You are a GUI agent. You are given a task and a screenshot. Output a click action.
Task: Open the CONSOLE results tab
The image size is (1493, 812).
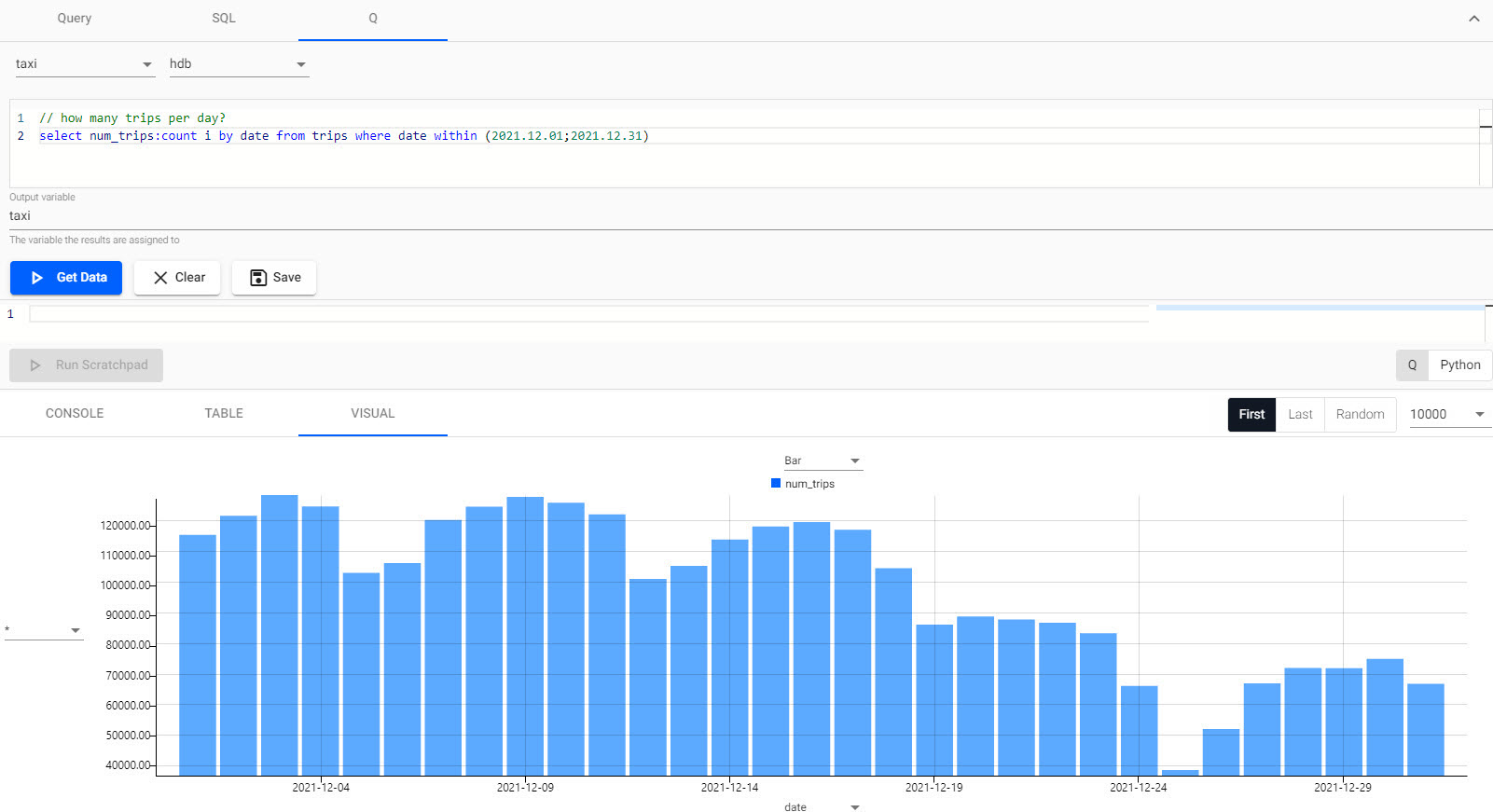tap(75, 413)
